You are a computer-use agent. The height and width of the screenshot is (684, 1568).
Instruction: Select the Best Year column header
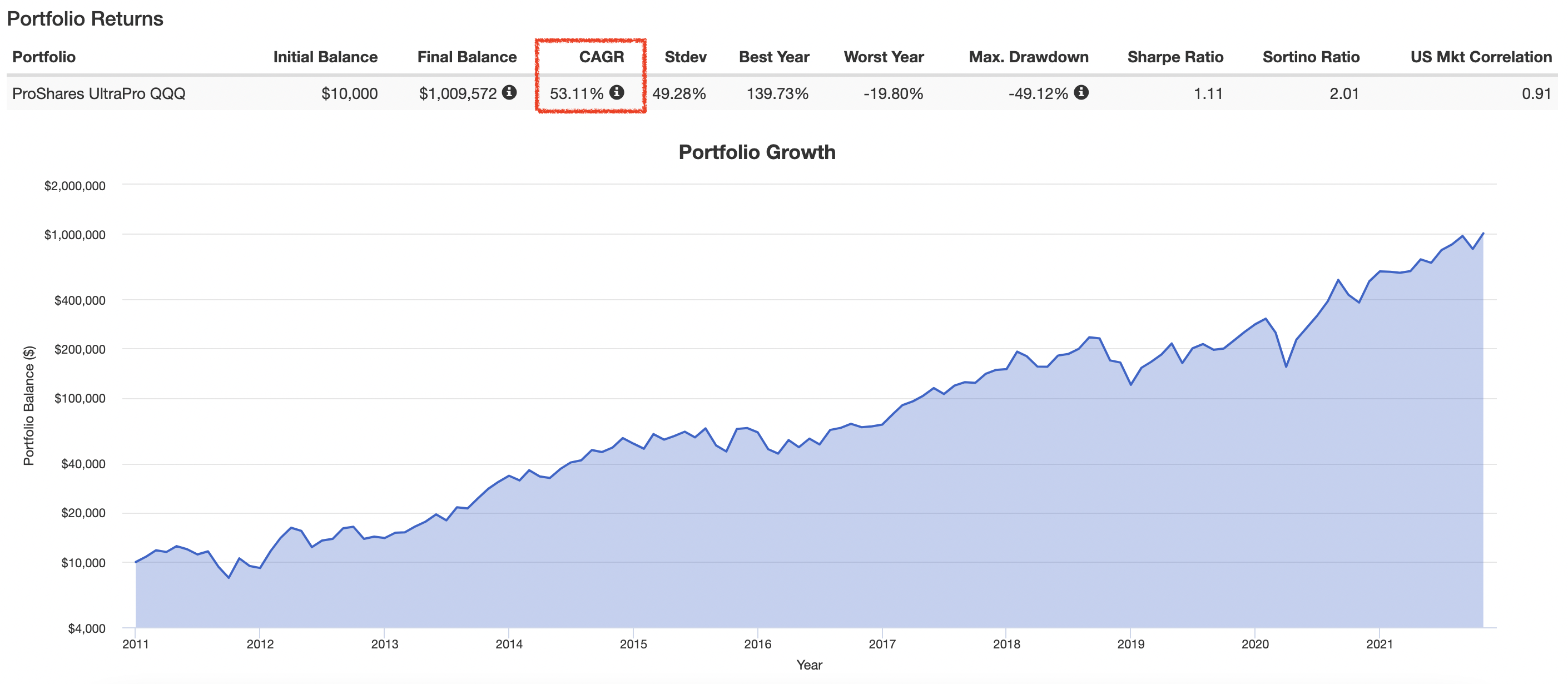point(773,57)
